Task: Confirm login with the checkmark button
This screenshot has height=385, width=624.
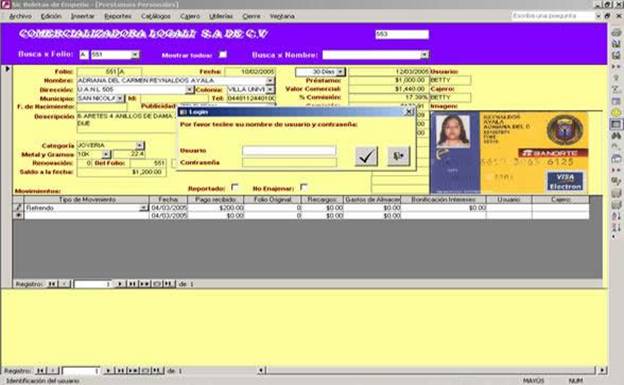Action: click(x=366, y=156)
